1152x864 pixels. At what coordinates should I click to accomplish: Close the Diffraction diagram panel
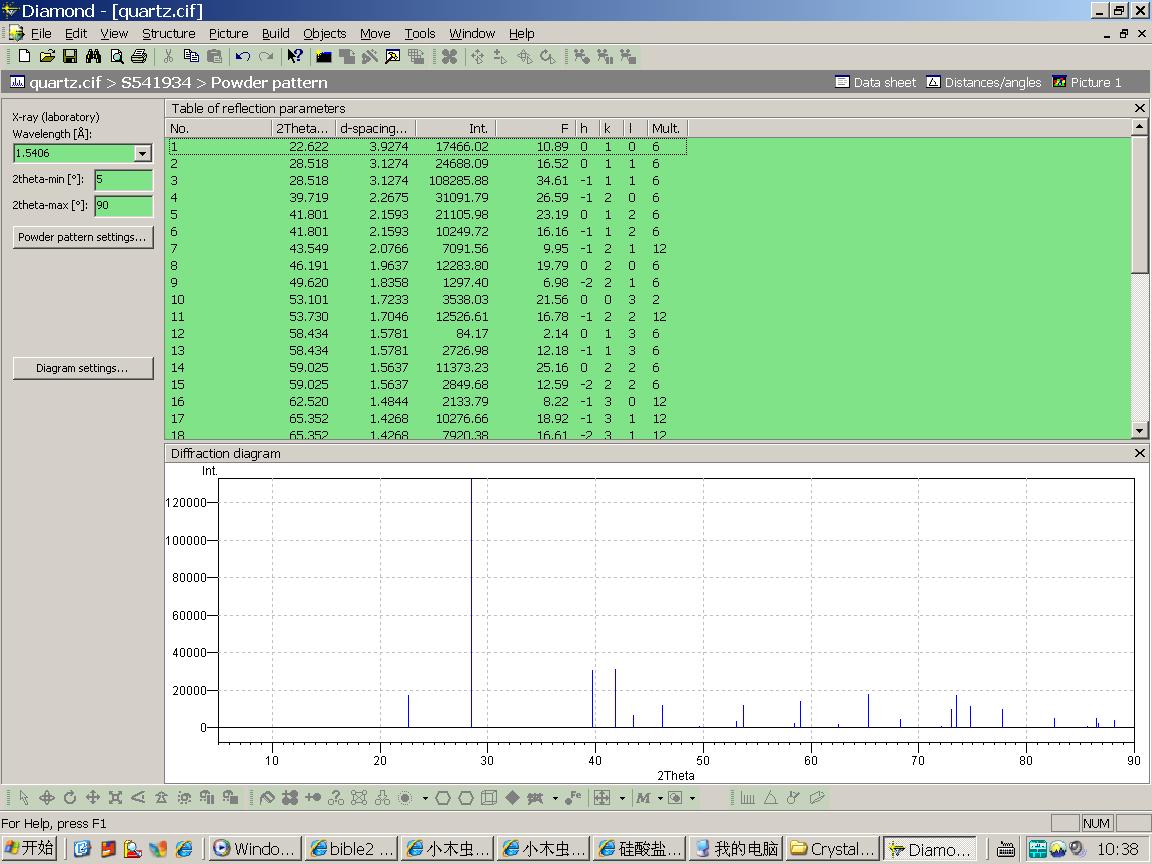coord(1139,453)
